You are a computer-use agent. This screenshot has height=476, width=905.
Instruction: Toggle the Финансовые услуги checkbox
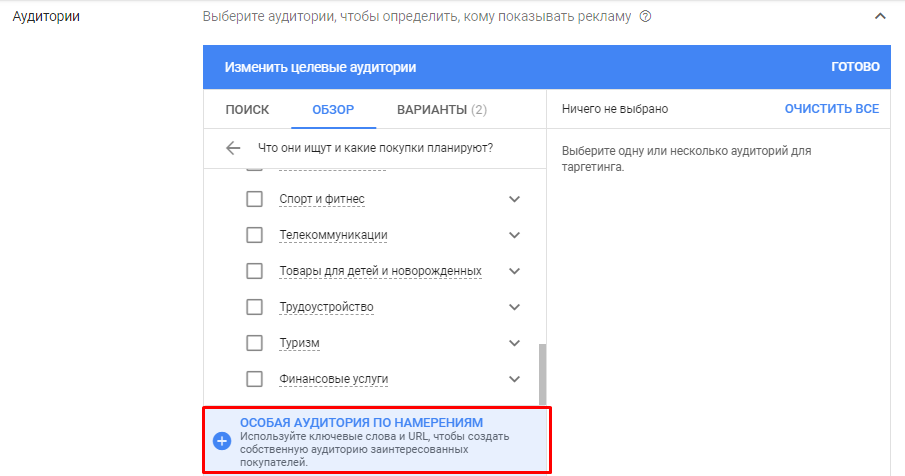pos(254,379)
